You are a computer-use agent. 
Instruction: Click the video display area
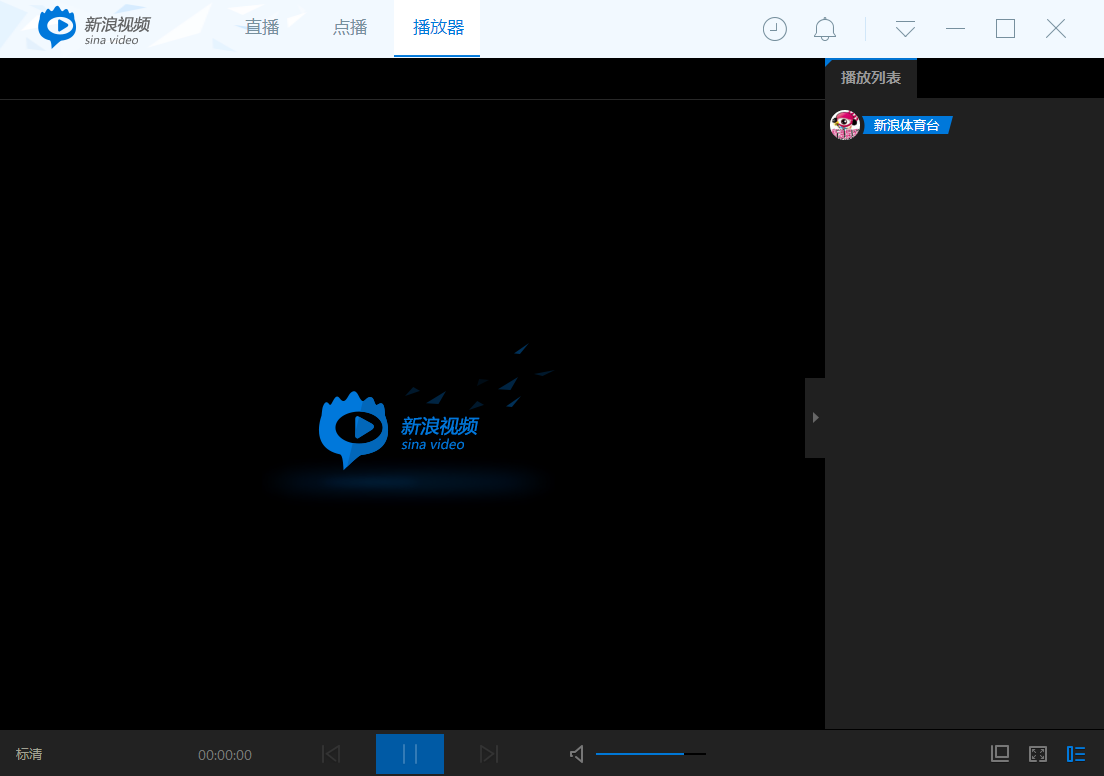coord(412,414)
